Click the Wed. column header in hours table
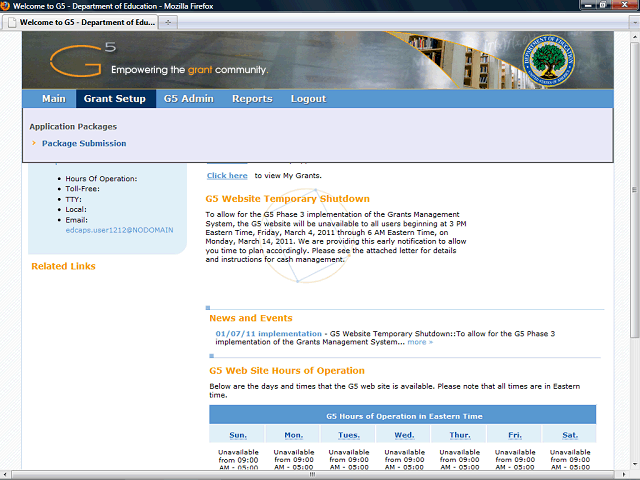This screenshot has height=480, width=640. pyautogui.click(x=404, y=435)
